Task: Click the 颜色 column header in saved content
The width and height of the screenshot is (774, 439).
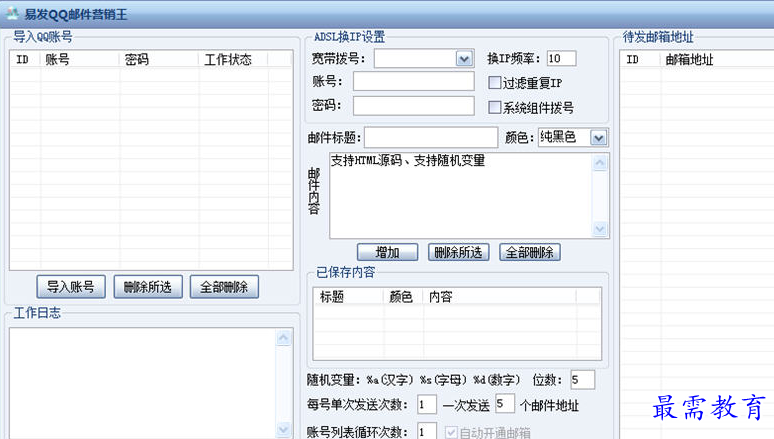Action: point(403,297)
